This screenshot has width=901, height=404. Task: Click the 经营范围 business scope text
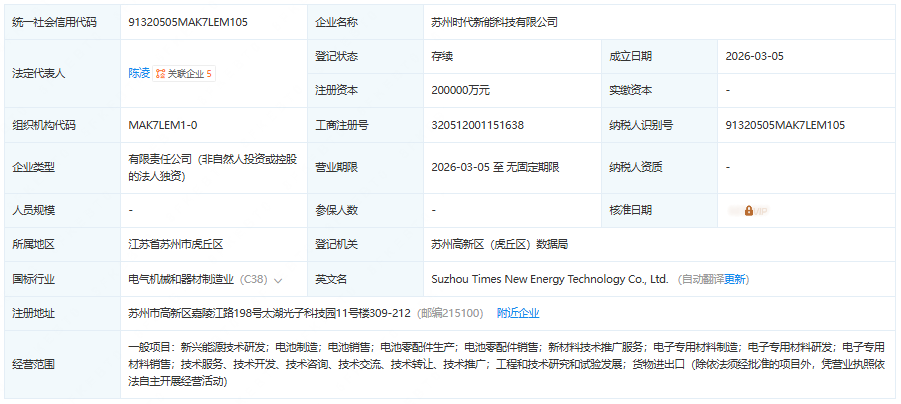500,364
